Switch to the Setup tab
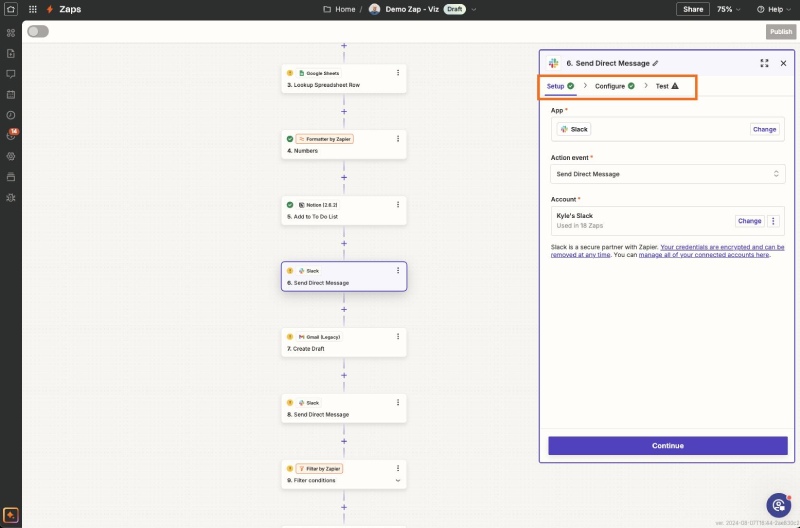This screenshot has width=800, height=528. click(560, 86)
